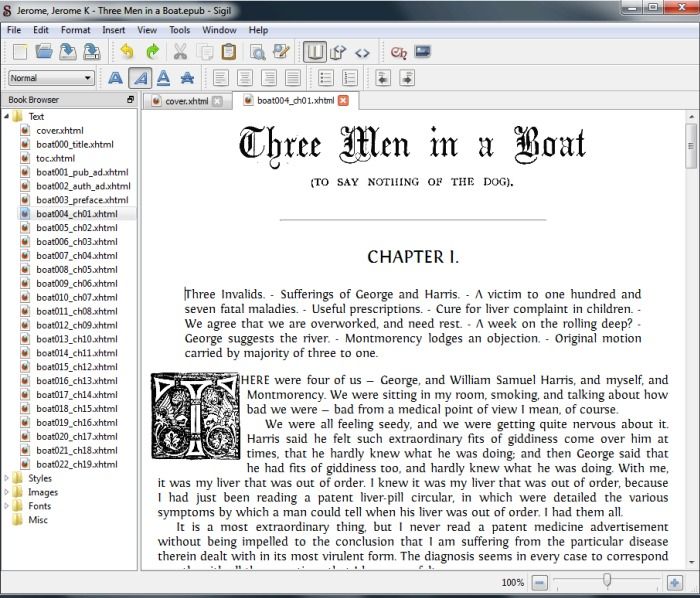Switch to Split View

pos(338,52)
